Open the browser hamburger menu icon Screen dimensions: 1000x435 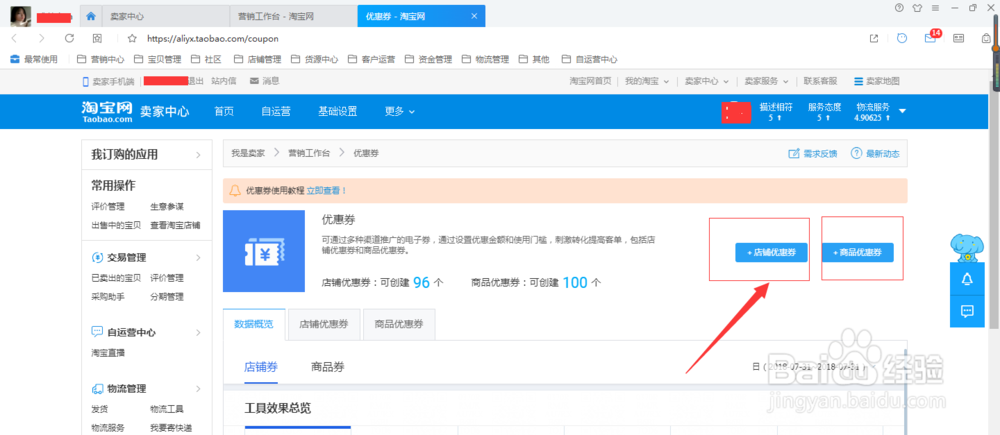[935, 8]
